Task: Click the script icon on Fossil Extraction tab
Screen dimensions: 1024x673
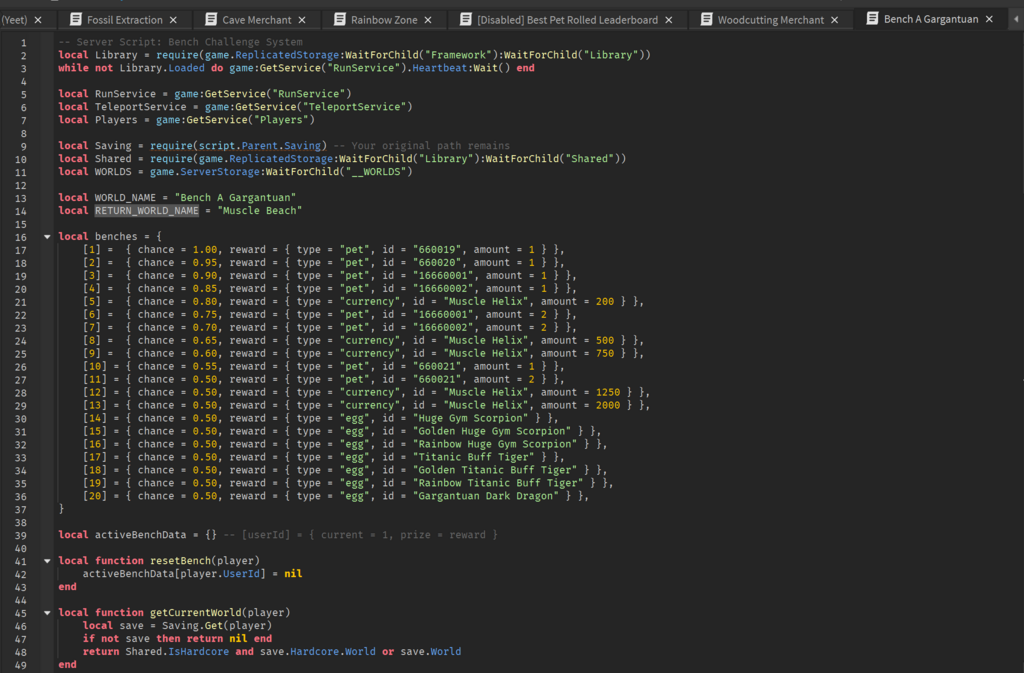Action: pyautogui.click(x=76, y=20)
